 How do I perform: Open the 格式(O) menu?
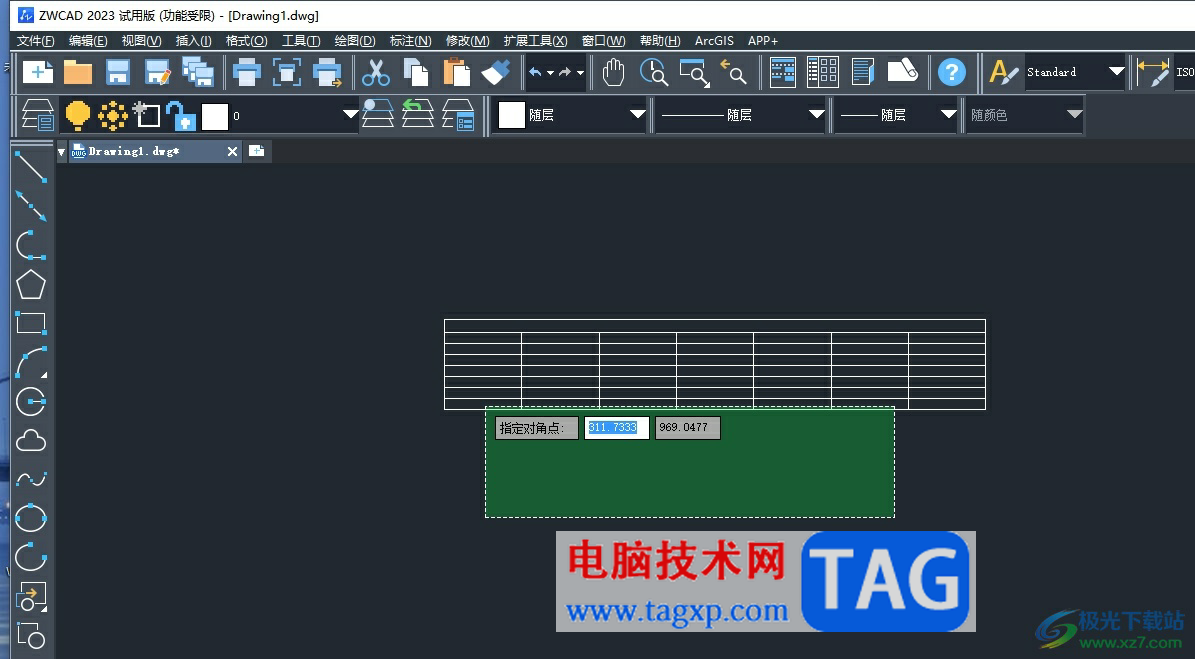tap(246, 40)
